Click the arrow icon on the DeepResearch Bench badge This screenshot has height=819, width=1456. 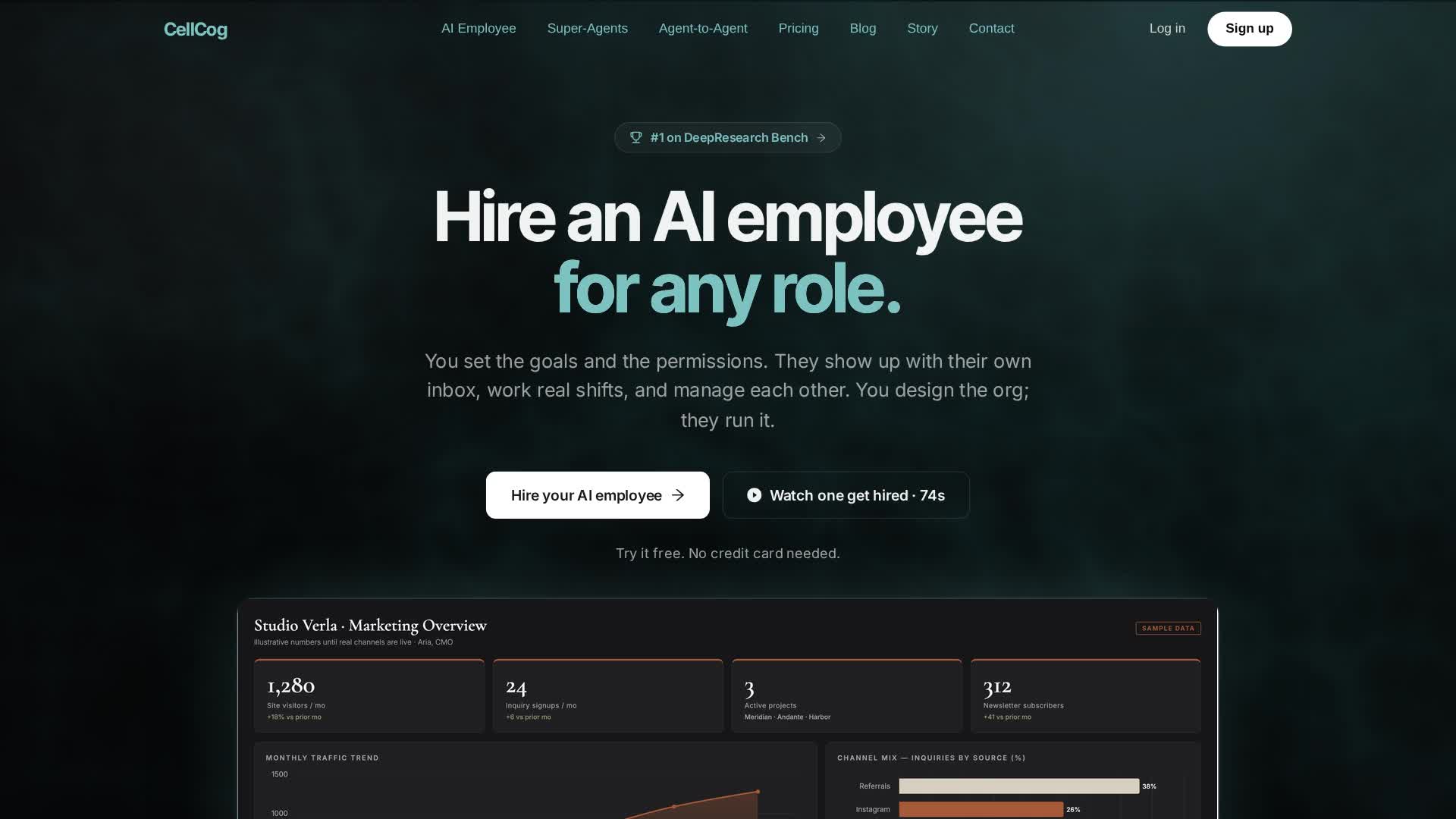[821, 138]
